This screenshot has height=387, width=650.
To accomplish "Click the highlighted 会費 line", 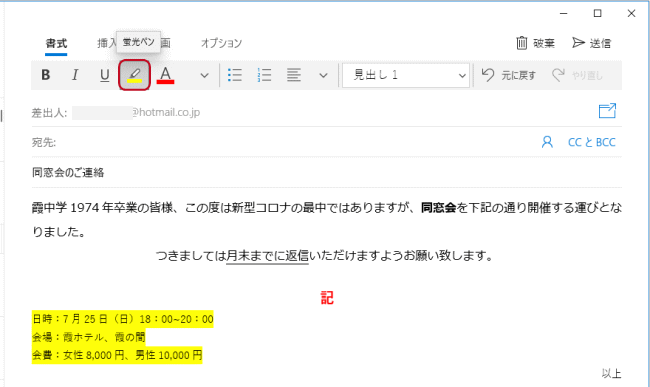I will pos(117,355).
